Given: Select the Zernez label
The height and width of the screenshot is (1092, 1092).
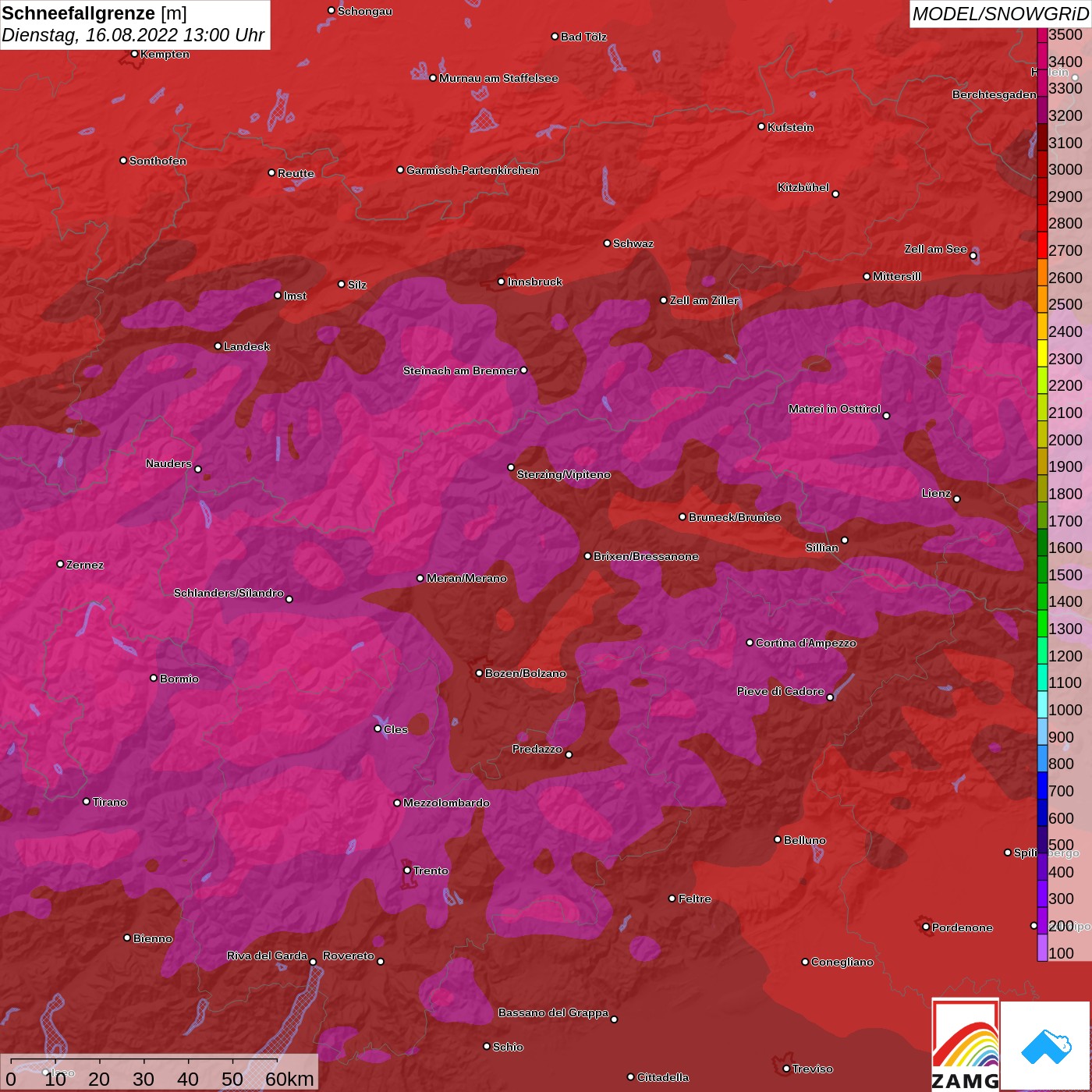Looking at the screenshot, I should point(85,565).
